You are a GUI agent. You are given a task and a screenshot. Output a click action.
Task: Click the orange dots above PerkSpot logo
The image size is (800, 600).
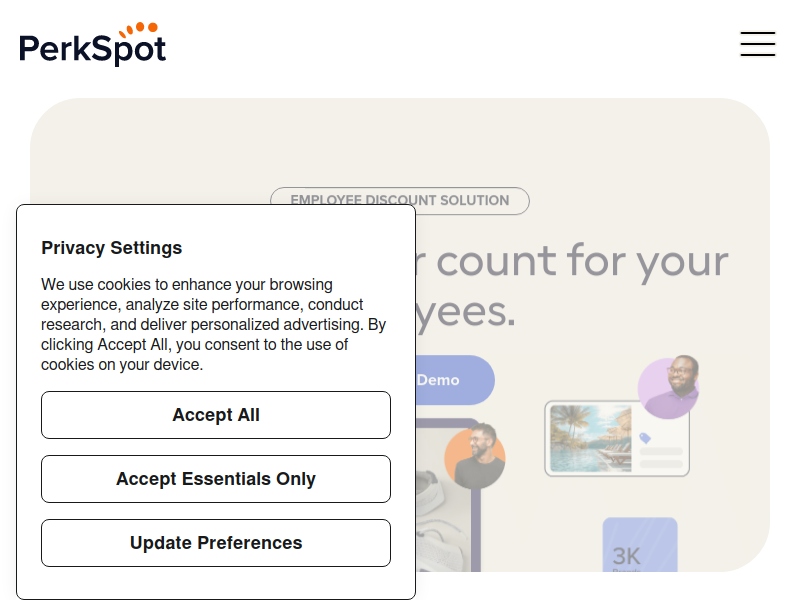pos(138,28)
